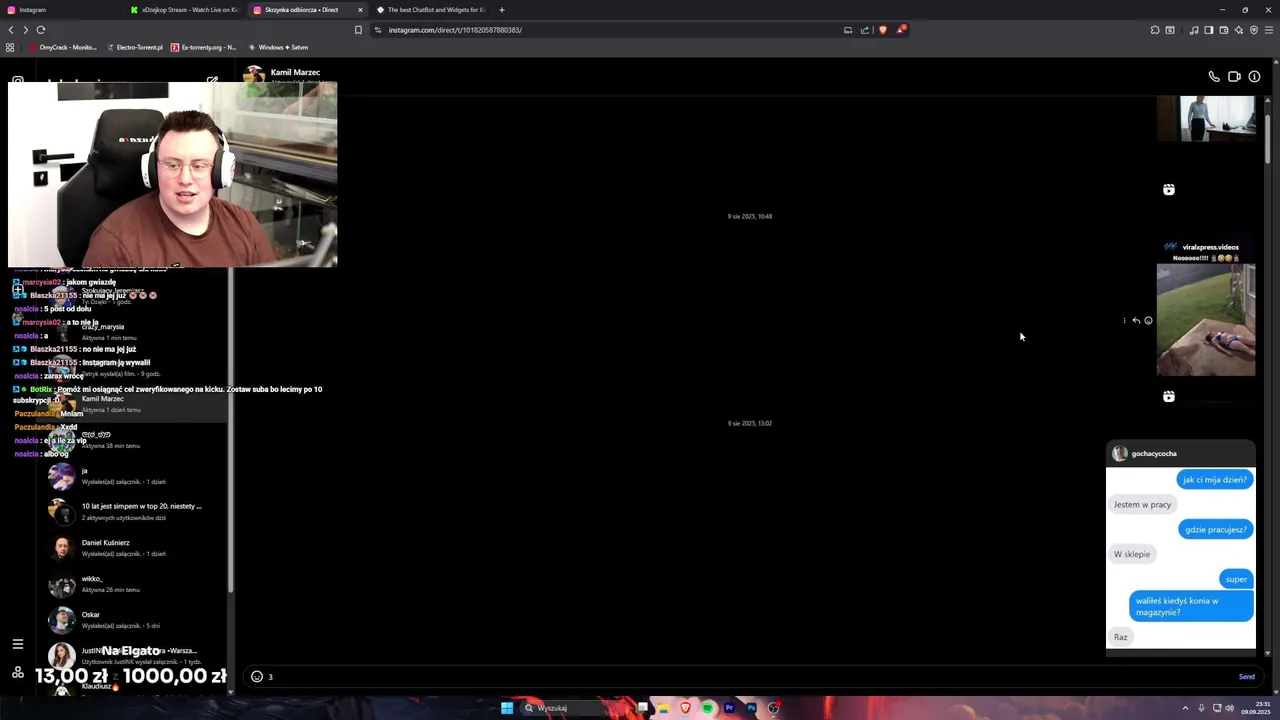Open Windows Satvrn bookmark

point(278,47)
